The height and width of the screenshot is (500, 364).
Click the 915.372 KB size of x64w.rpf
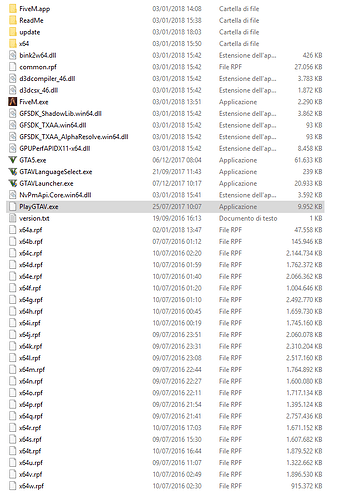[x=307, y=486]
